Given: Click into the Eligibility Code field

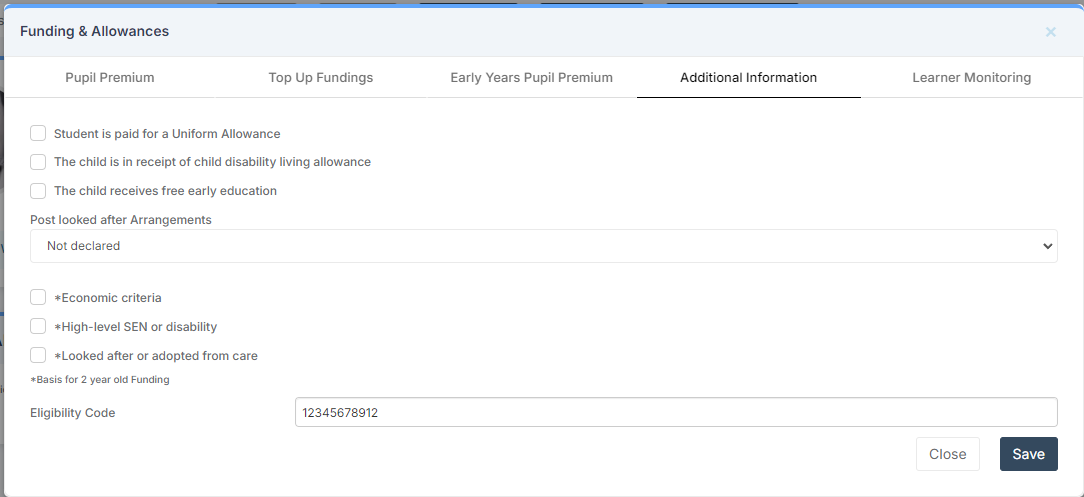Looking at the screenshot, I should (x=676, y=412).
